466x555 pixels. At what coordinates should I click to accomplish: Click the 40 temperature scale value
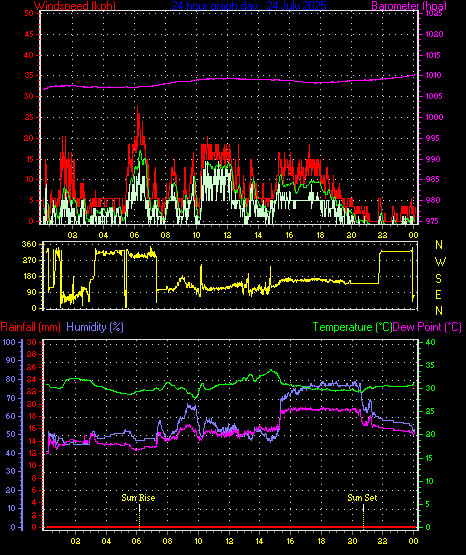click(430, 342)
